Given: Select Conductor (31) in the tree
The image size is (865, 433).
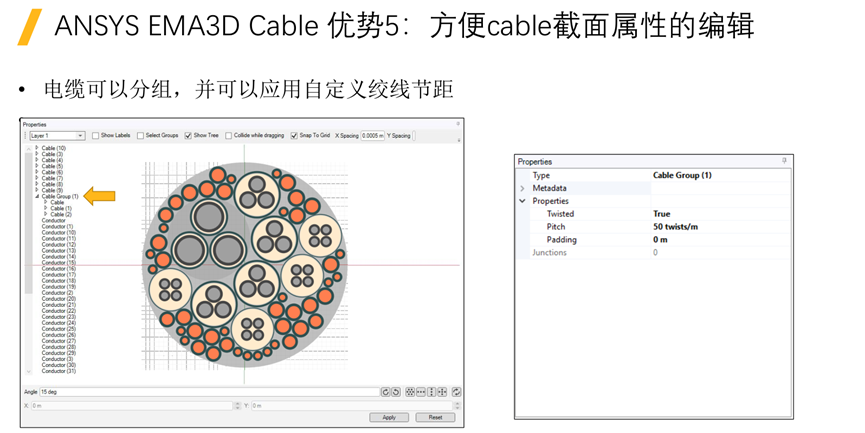Looking at the screenshot, I should pos(59,371).
